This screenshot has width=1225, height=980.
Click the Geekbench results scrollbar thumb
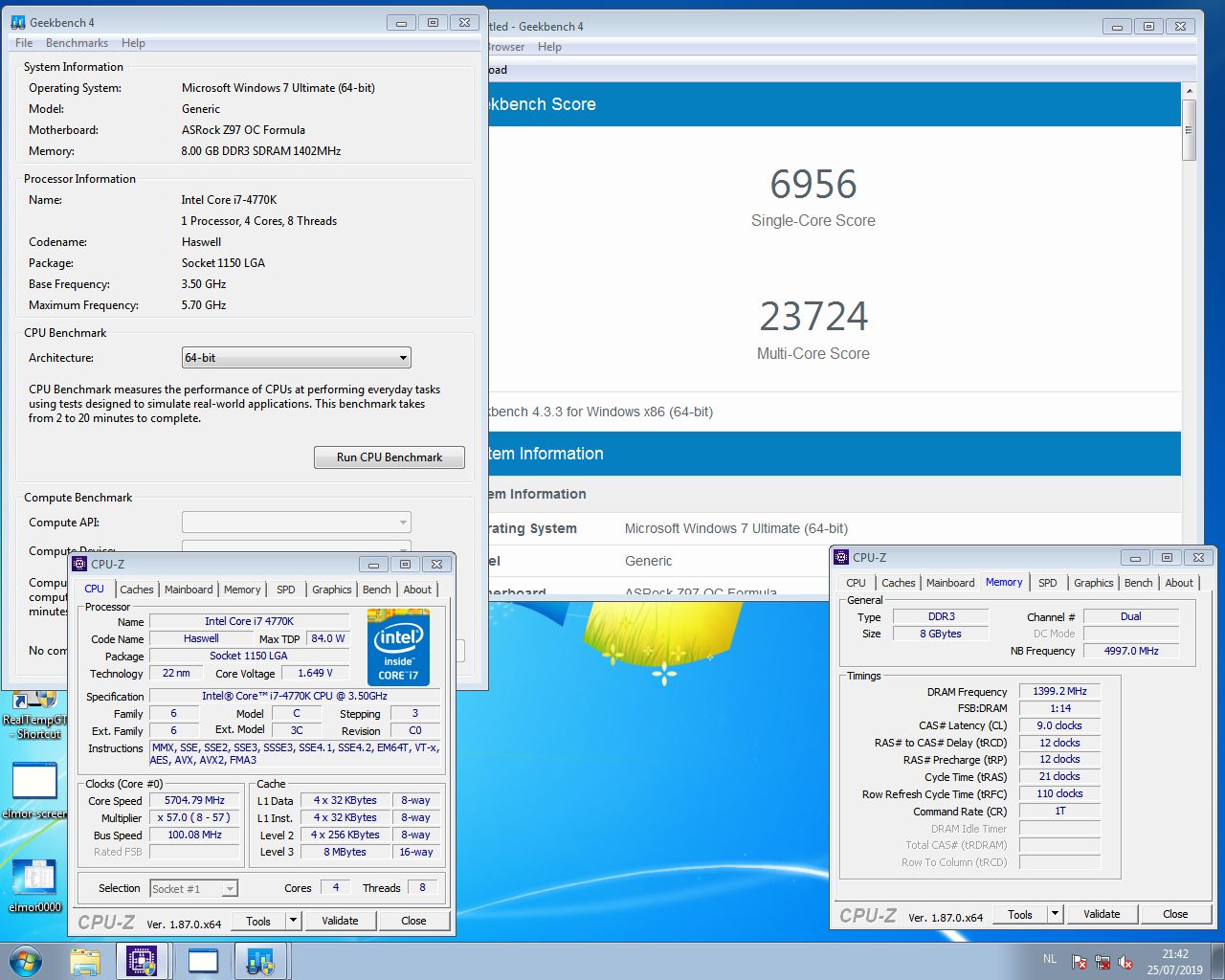(x=1190, y=129)
